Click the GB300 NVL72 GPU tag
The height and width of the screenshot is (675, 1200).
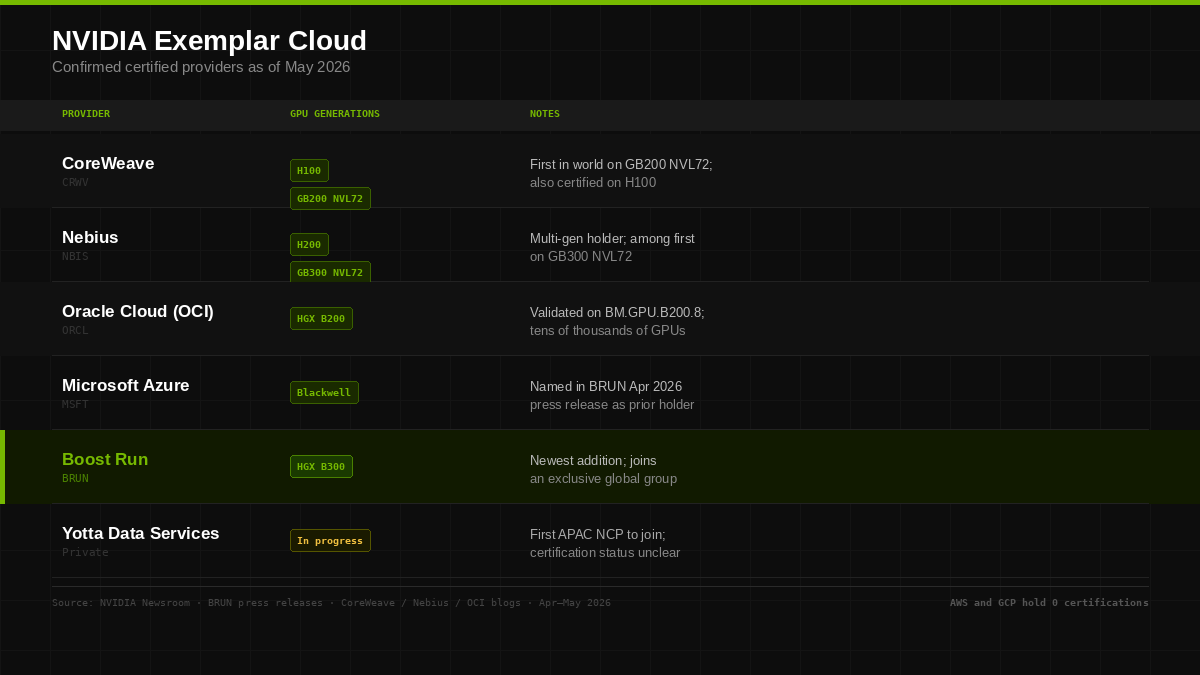coord(330,272)
